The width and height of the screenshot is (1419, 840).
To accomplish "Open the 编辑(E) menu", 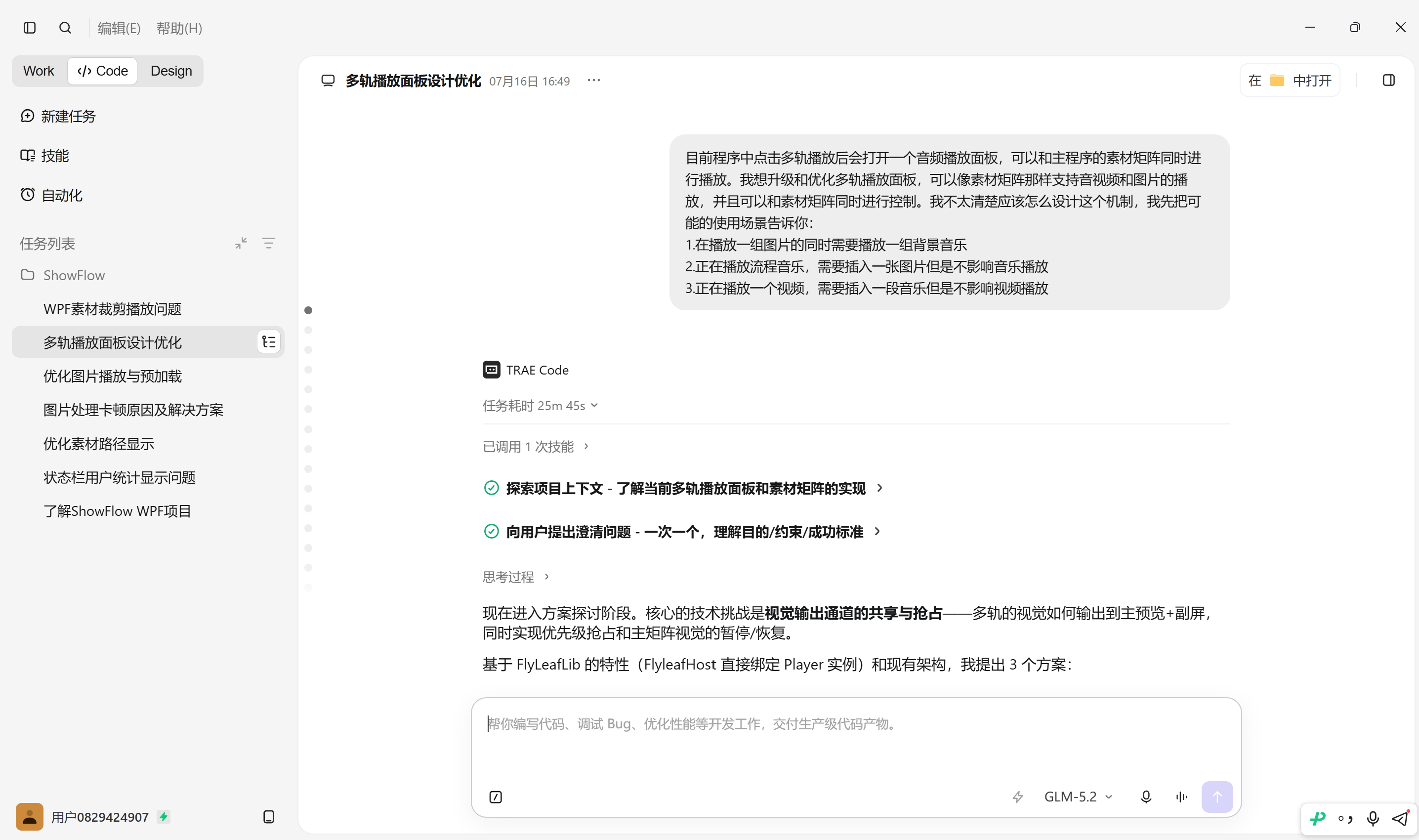I will 119,28.
